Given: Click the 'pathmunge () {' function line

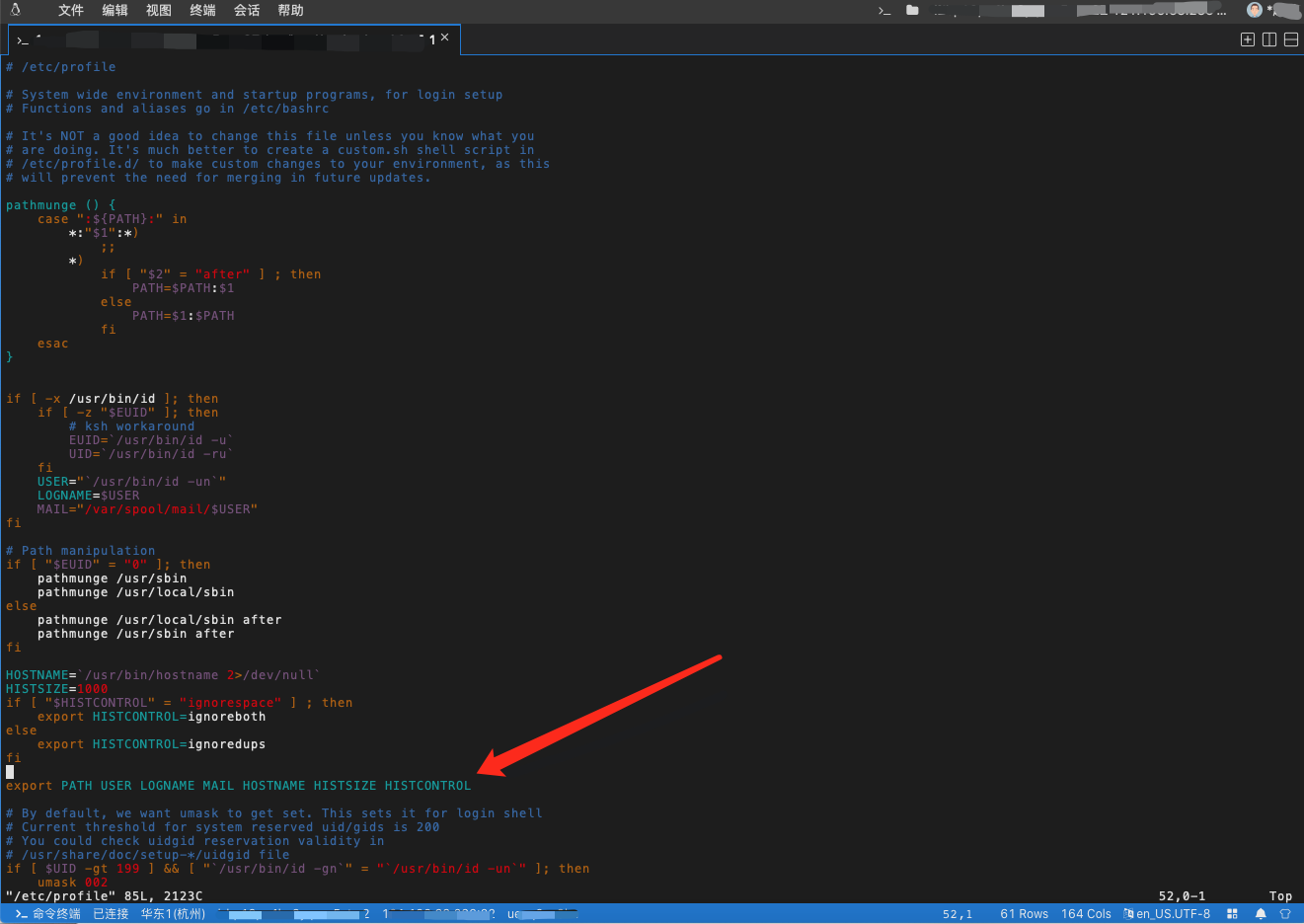Looking at the screenshot, I should pos(61,205).
